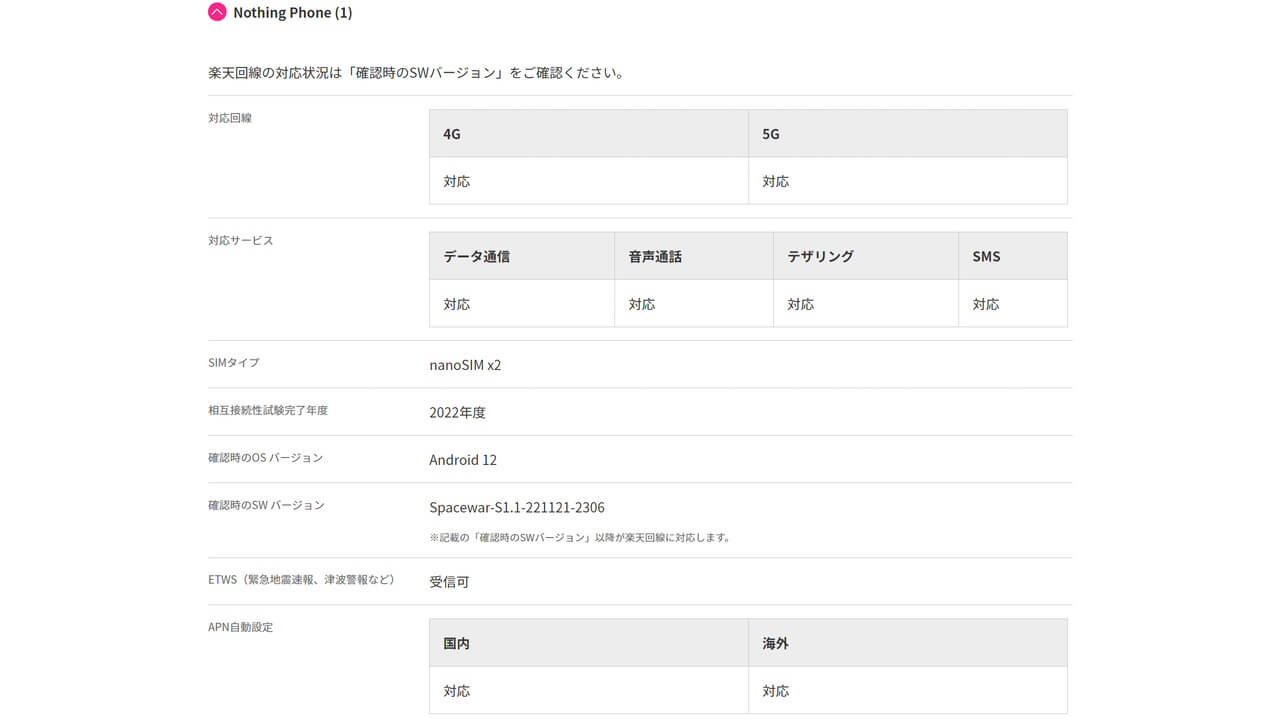Viewport: 1280px width, 720px height.
Task: Select the Spacewar-S1.1-221121-2306 version text
Action: pyautogui.click(x=517, y=507)
